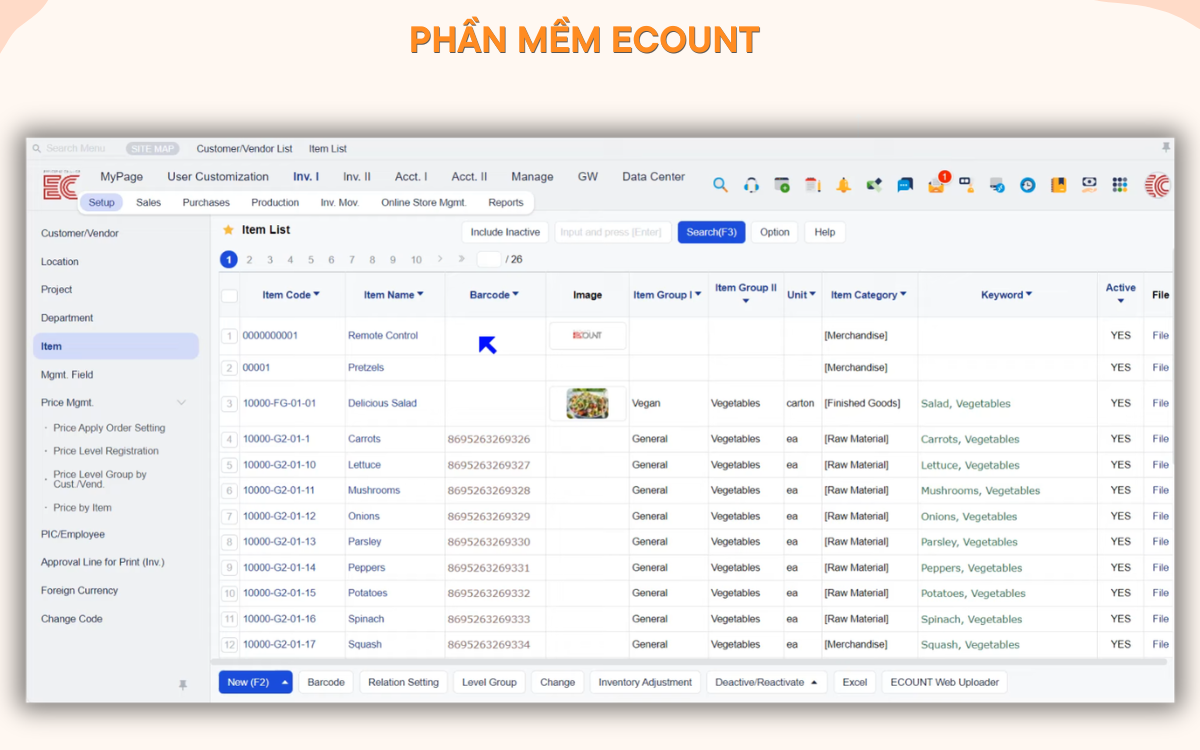Click the money in hand icon
Image resolution: width=1200 pixels, height=750 pixels.
(x=1089, y=185)
